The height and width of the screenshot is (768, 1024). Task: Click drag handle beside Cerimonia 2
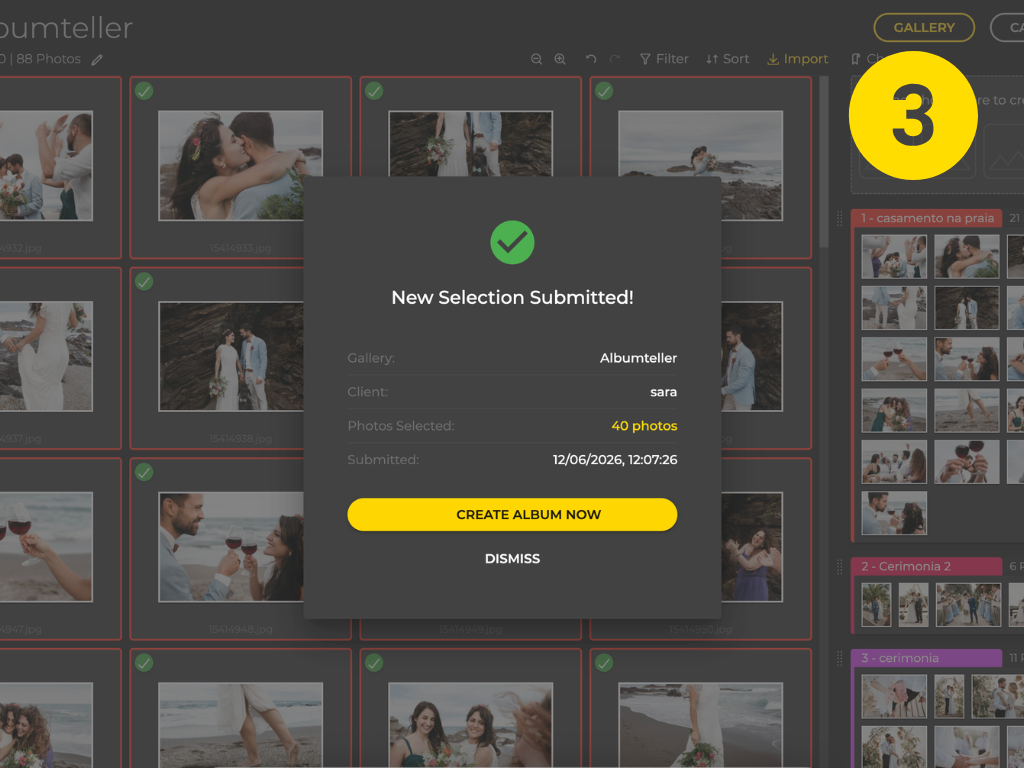pos(840,567)
